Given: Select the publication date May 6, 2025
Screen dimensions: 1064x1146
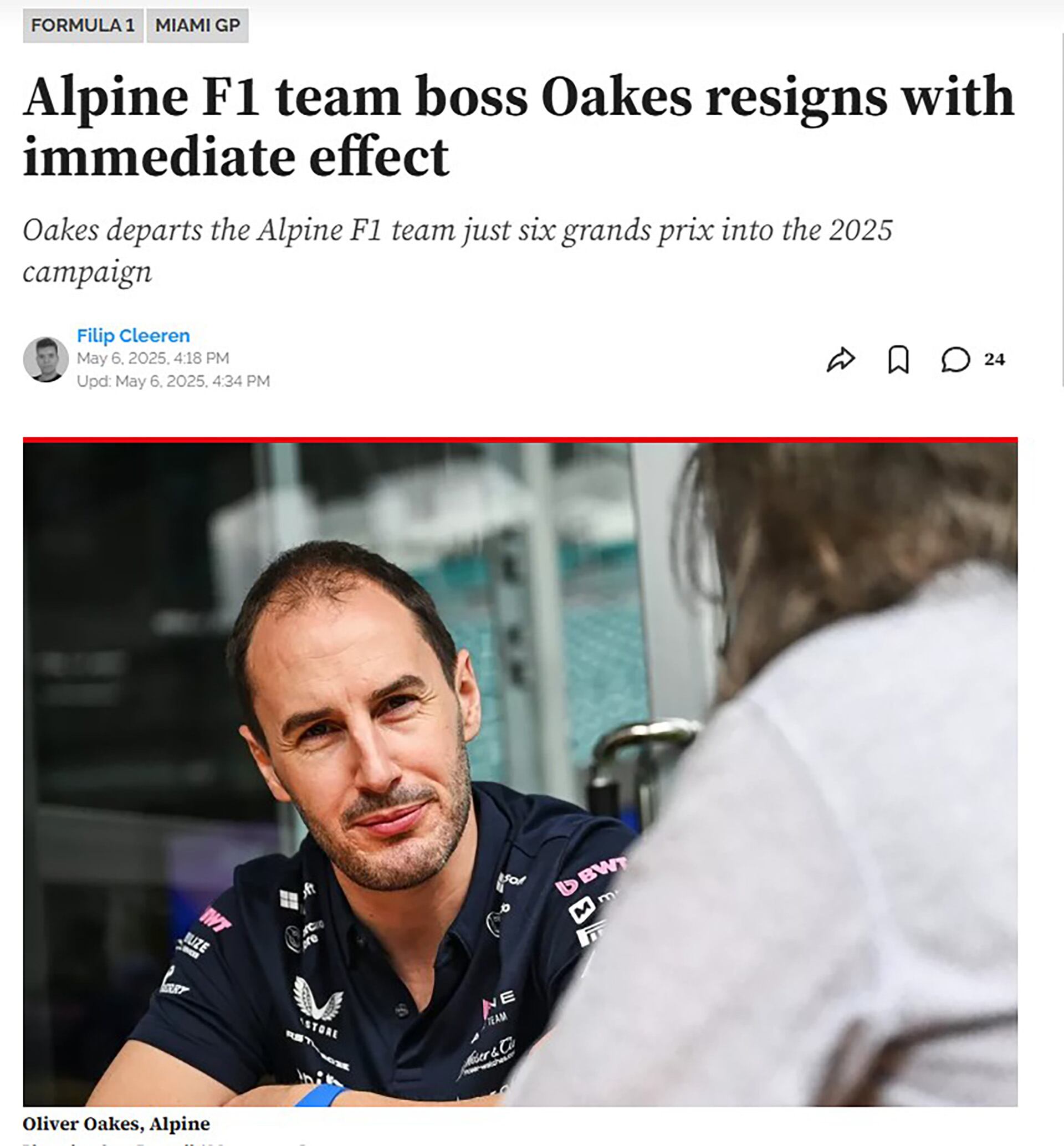Looking at the screenshot, I should (x=152, y=357).
